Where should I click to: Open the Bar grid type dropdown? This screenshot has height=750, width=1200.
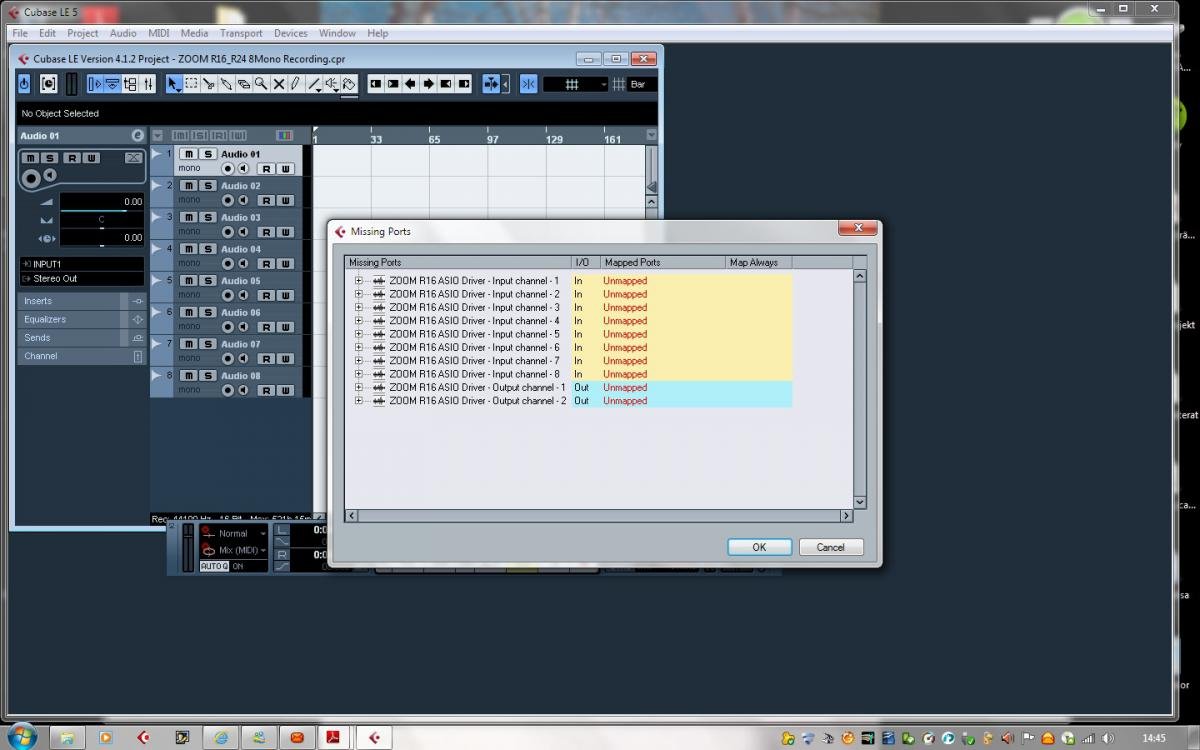tap(637, 84)
